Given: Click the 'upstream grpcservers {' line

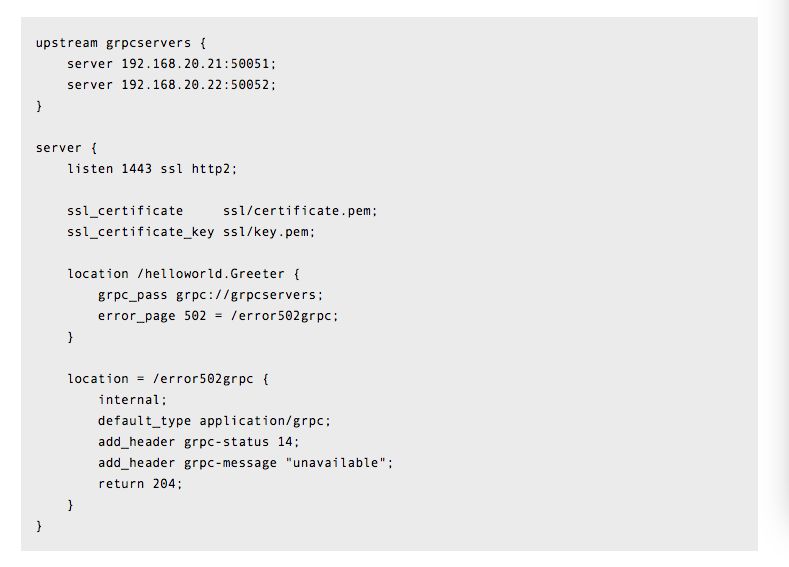Looking at the screenshot, I should coord(121,43).
